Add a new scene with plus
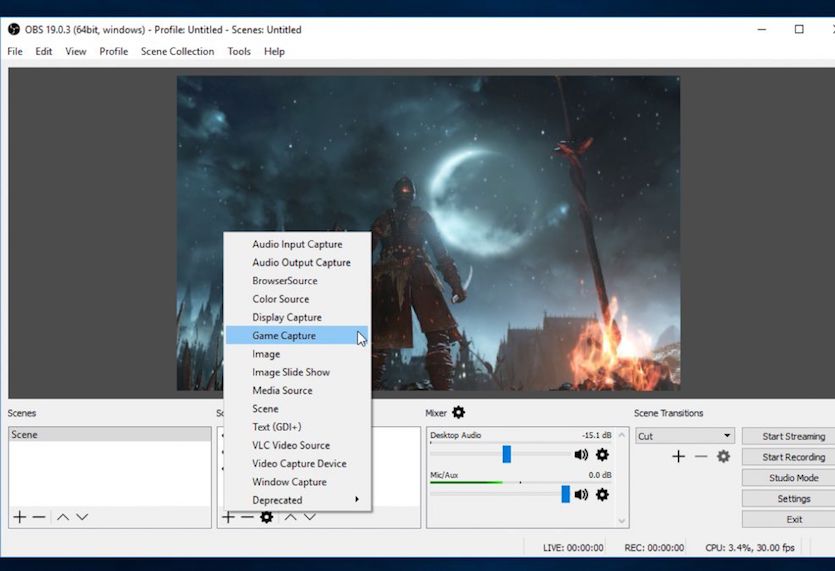 pyautogui.click(x=20, y=517)
